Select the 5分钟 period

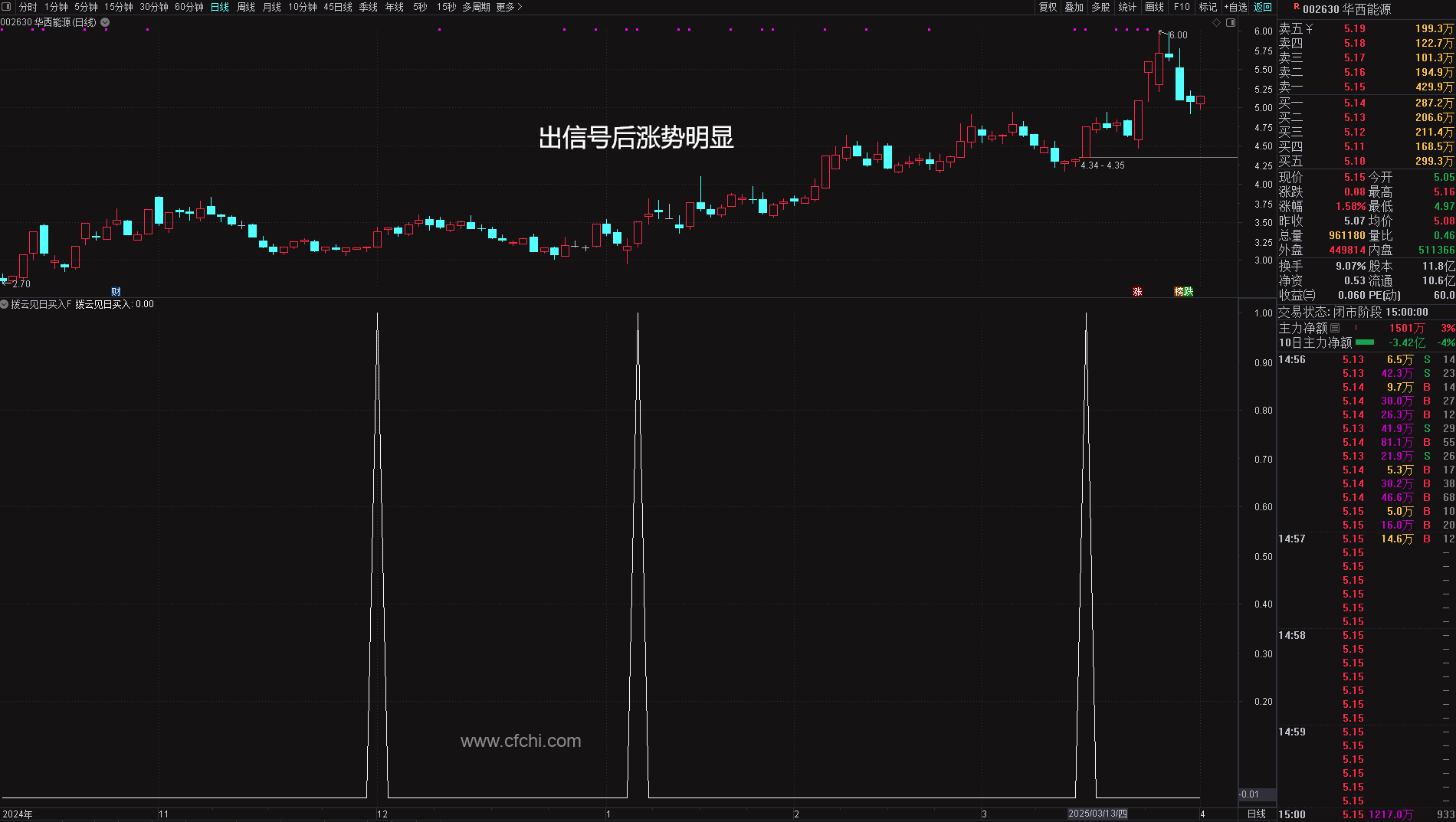[x=86, y=7]
